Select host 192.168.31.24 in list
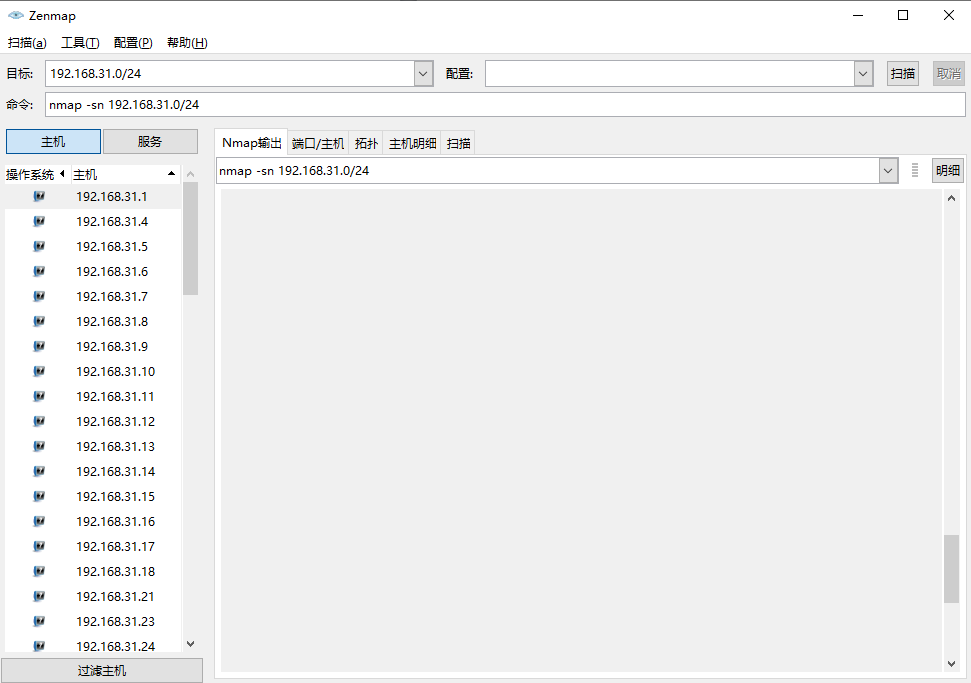 click(93, 646)
